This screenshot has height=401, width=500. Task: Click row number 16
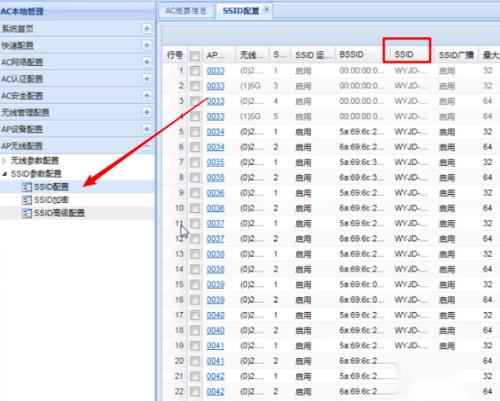click(x=179, y=300)
